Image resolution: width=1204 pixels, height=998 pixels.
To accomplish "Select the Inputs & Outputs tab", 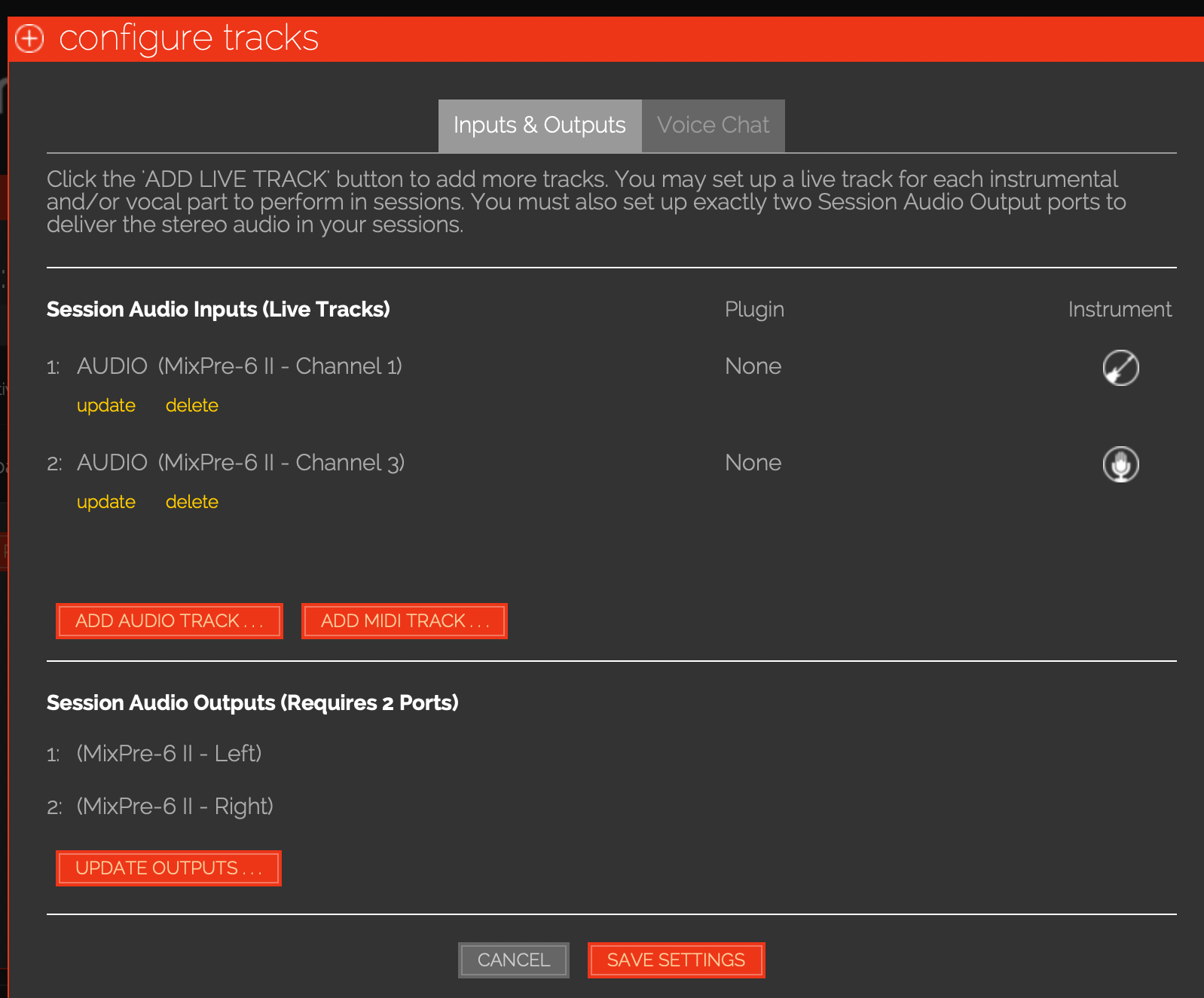I will (x=539, y=125).
